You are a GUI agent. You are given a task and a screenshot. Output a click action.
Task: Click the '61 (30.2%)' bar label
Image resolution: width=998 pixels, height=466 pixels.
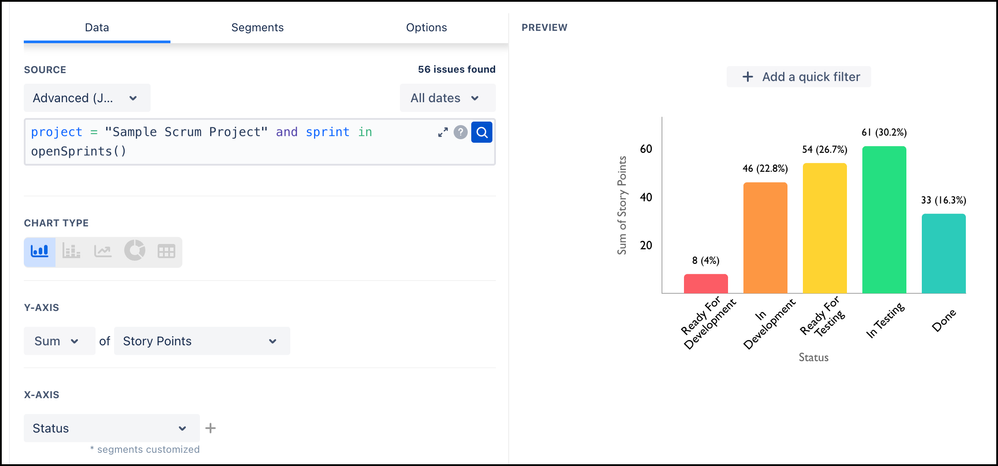884,133
